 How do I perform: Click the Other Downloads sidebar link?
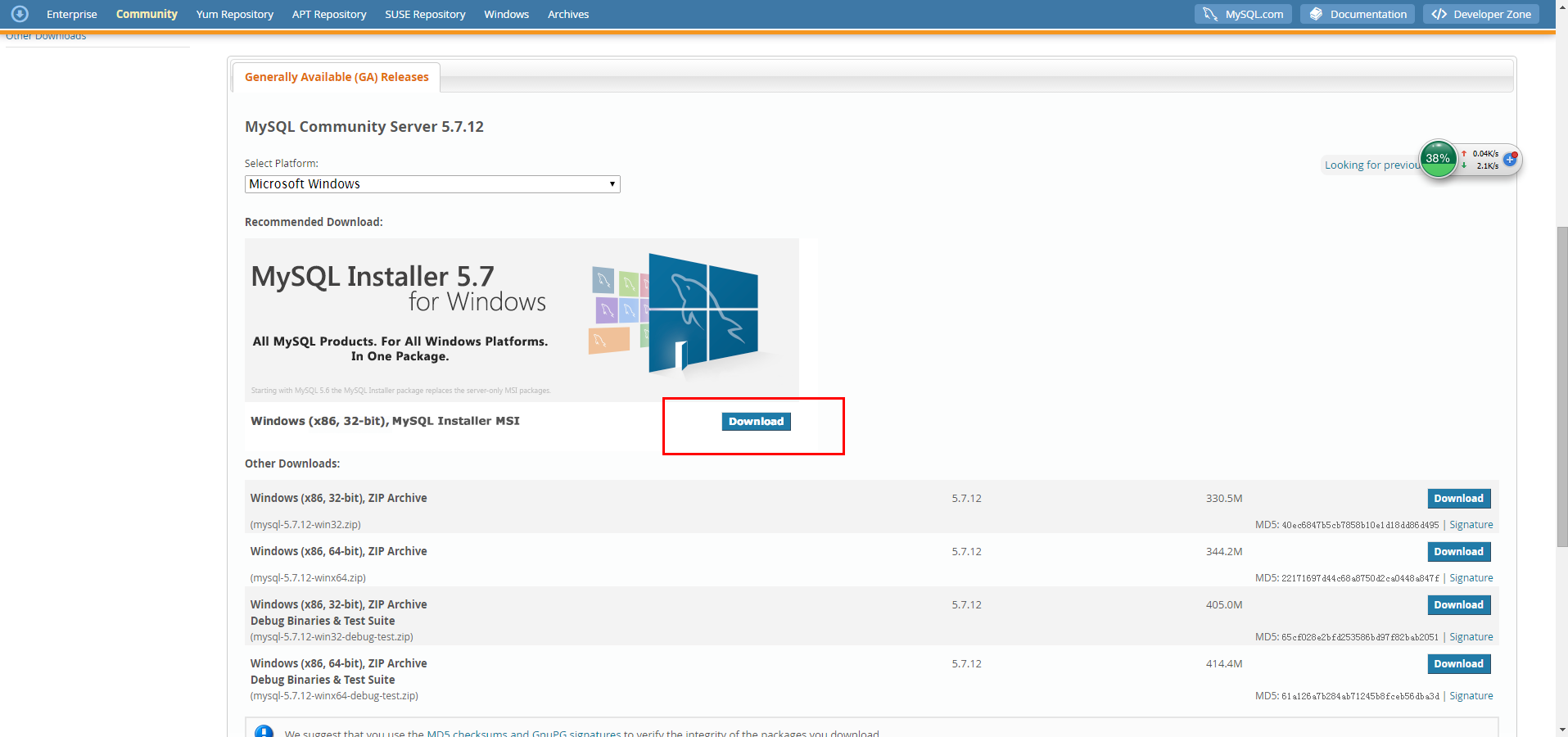(x=46, y=36)
